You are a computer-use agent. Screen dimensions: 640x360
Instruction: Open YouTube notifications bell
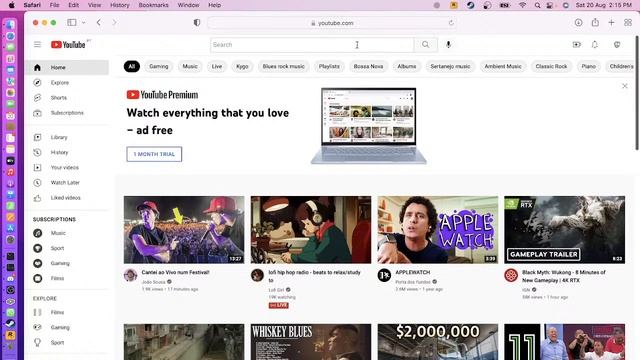point(595,44)
